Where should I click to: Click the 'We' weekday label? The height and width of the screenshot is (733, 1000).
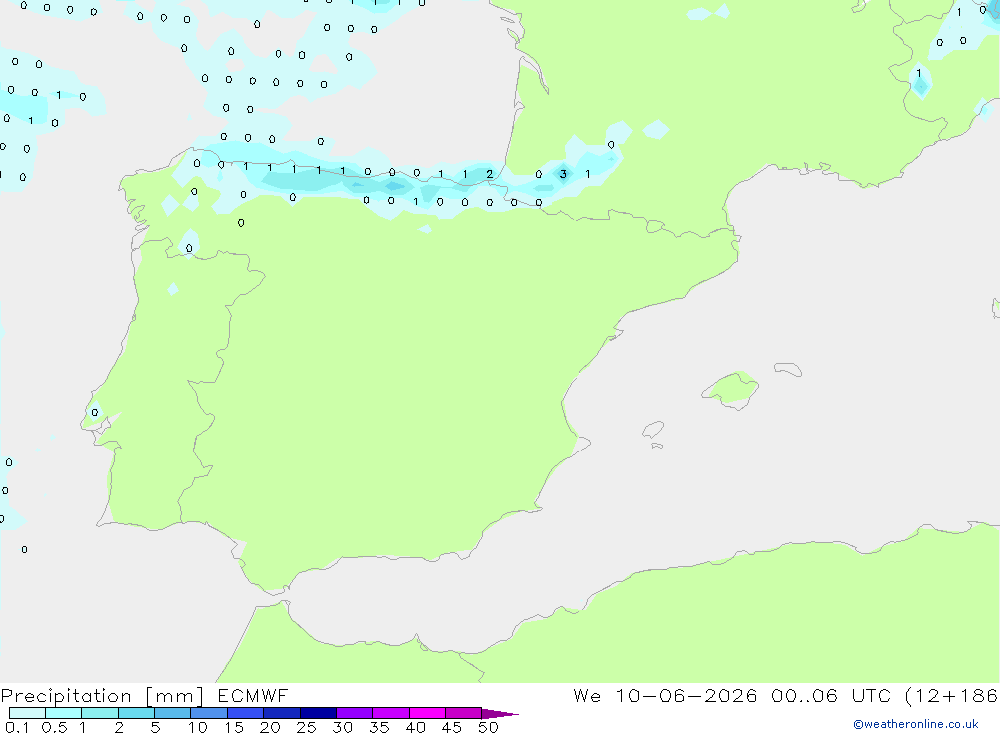pos(587,695)
